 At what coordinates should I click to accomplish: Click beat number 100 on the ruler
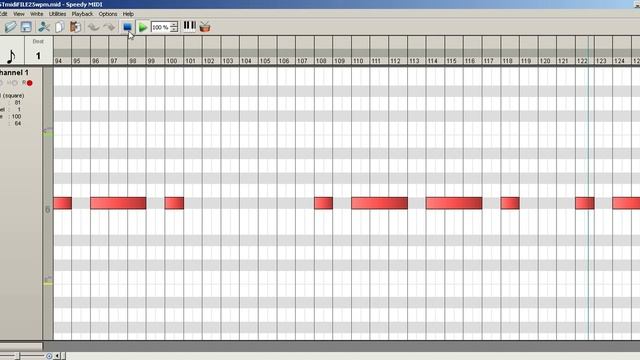pos(172,61)
